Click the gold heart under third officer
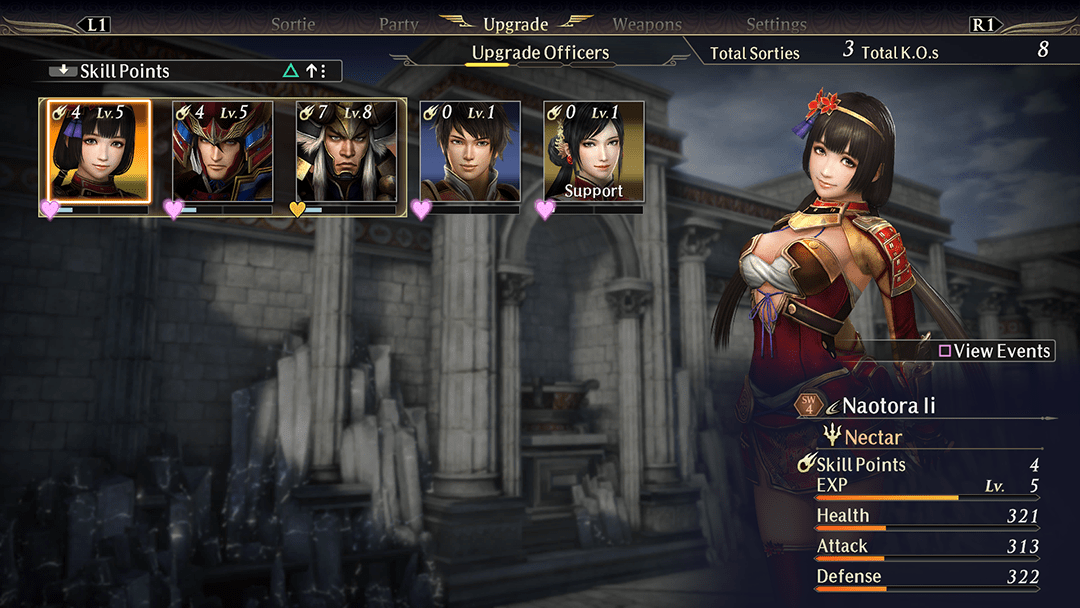This screenshot has width=1080, height=608. [x=297, y=209]
